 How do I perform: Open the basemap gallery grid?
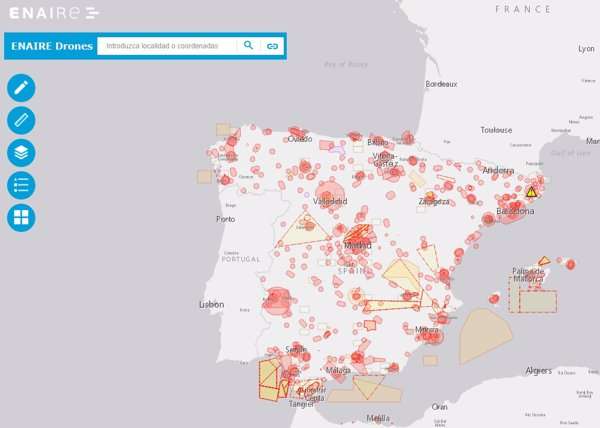coord(21,218)
